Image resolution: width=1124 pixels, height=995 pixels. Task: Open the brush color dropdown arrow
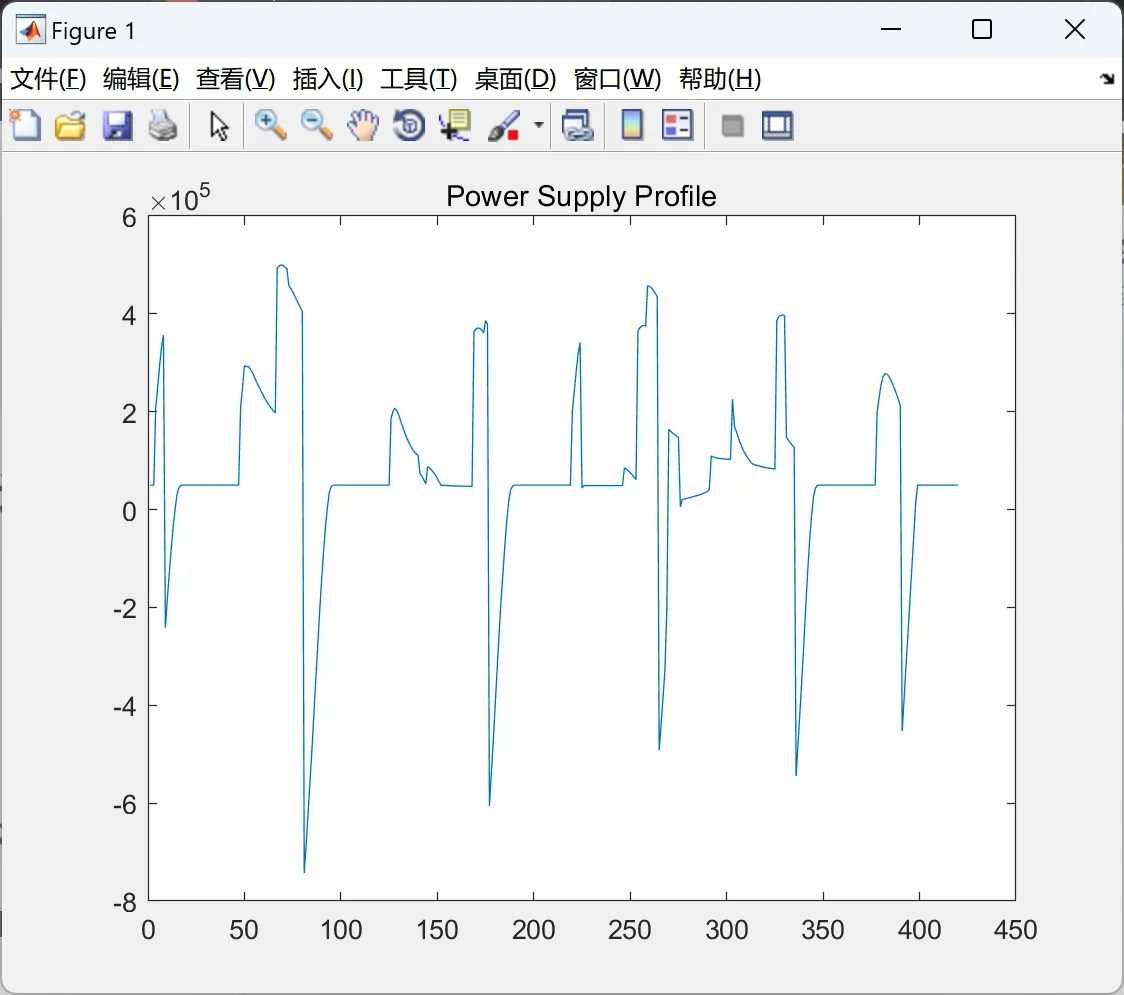(x=538, y=125)
